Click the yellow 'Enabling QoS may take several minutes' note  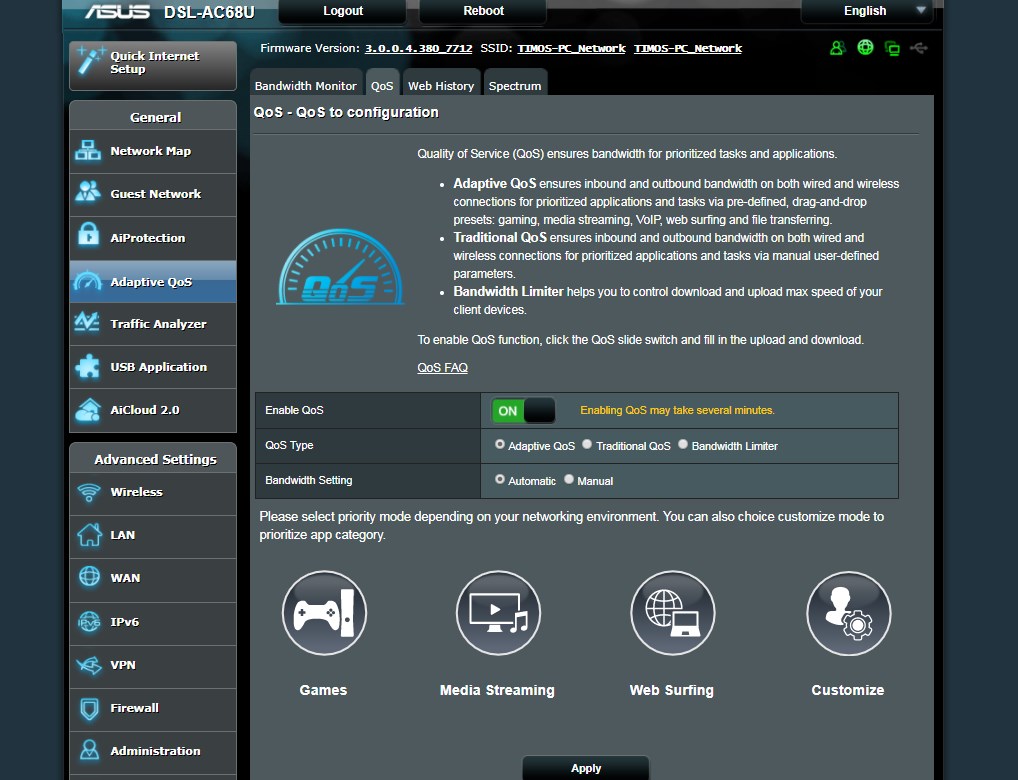point(677,410)
